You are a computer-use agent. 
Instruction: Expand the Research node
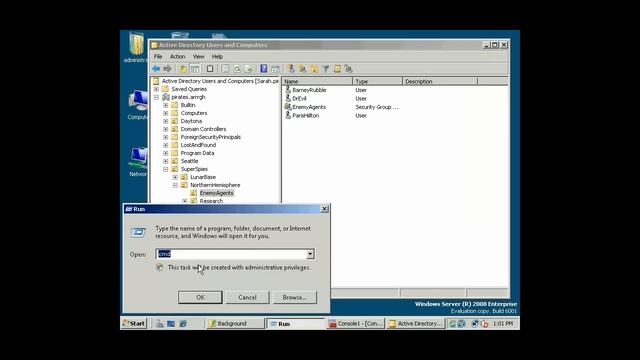(184, 201)
